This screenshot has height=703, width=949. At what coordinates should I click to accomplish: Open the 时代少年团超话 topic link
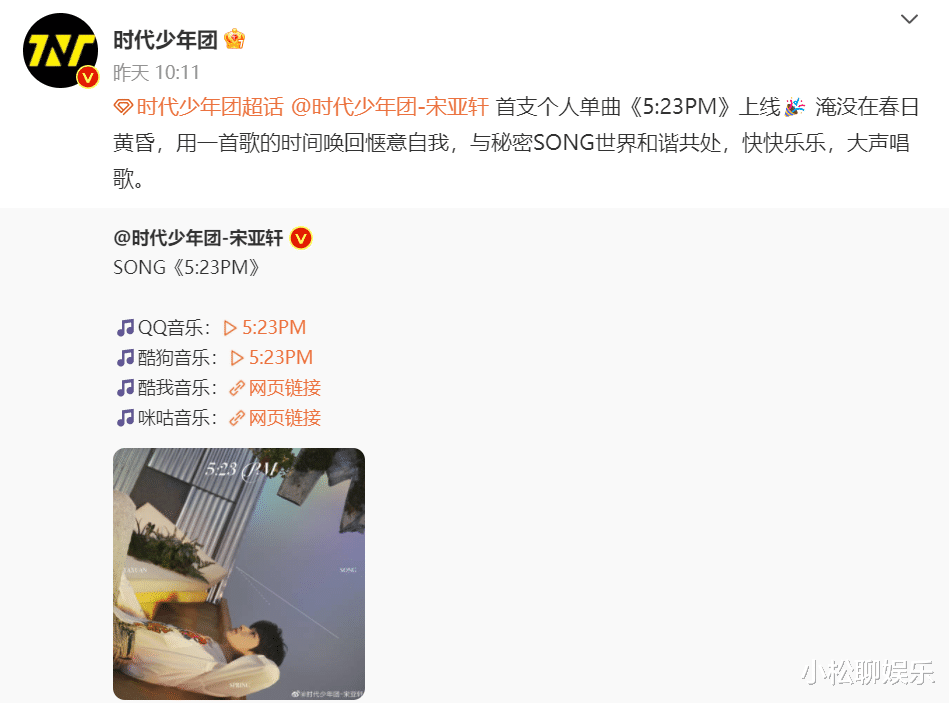210,107
